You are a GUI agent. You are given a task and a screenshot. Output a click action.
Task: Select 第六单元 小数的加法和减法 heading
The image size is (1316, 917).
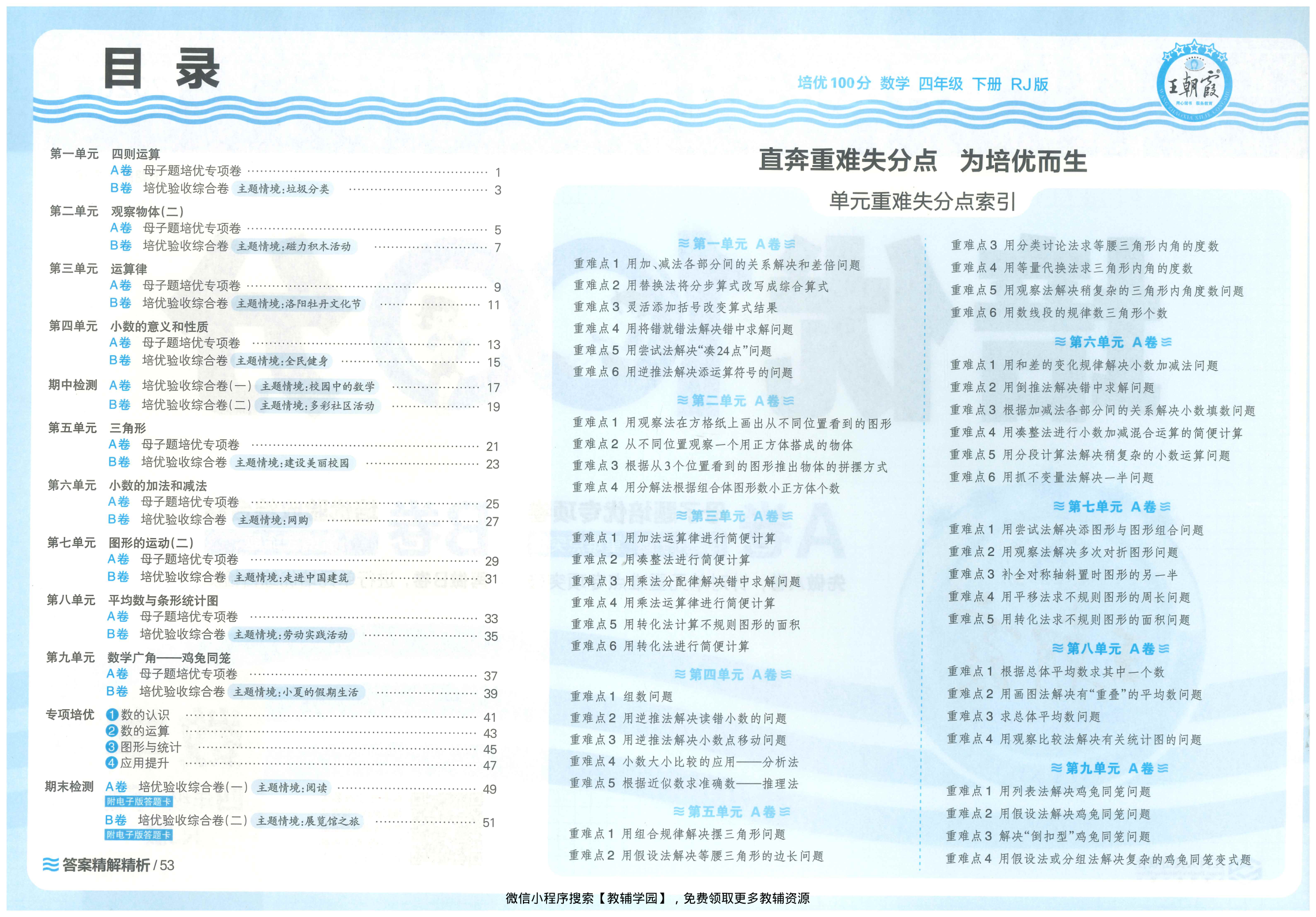pos(127,485)
